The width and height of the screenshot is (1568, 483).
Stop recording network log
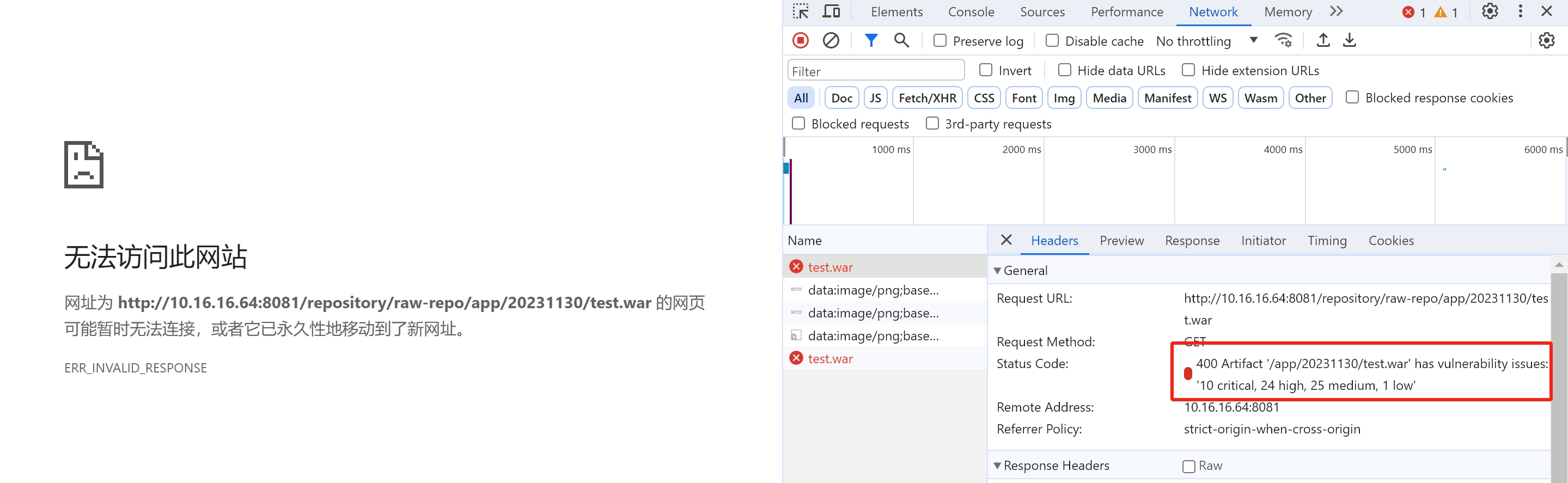[x=801, y=41]
